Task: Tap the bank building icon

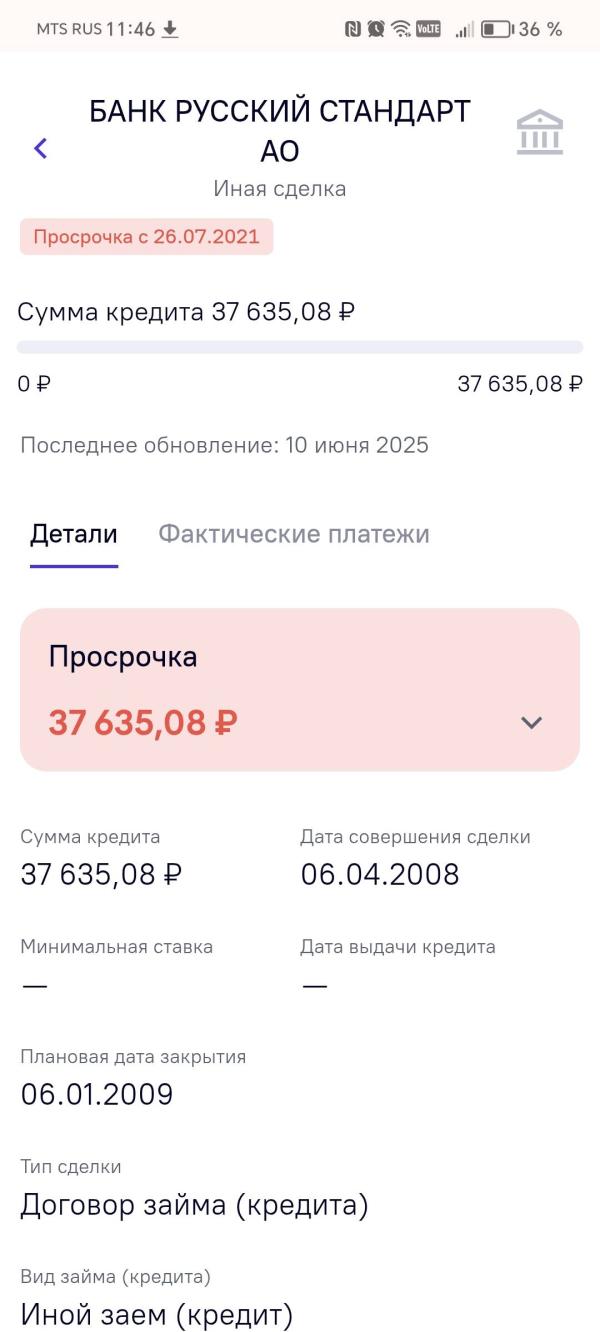Action: [540, 133]
